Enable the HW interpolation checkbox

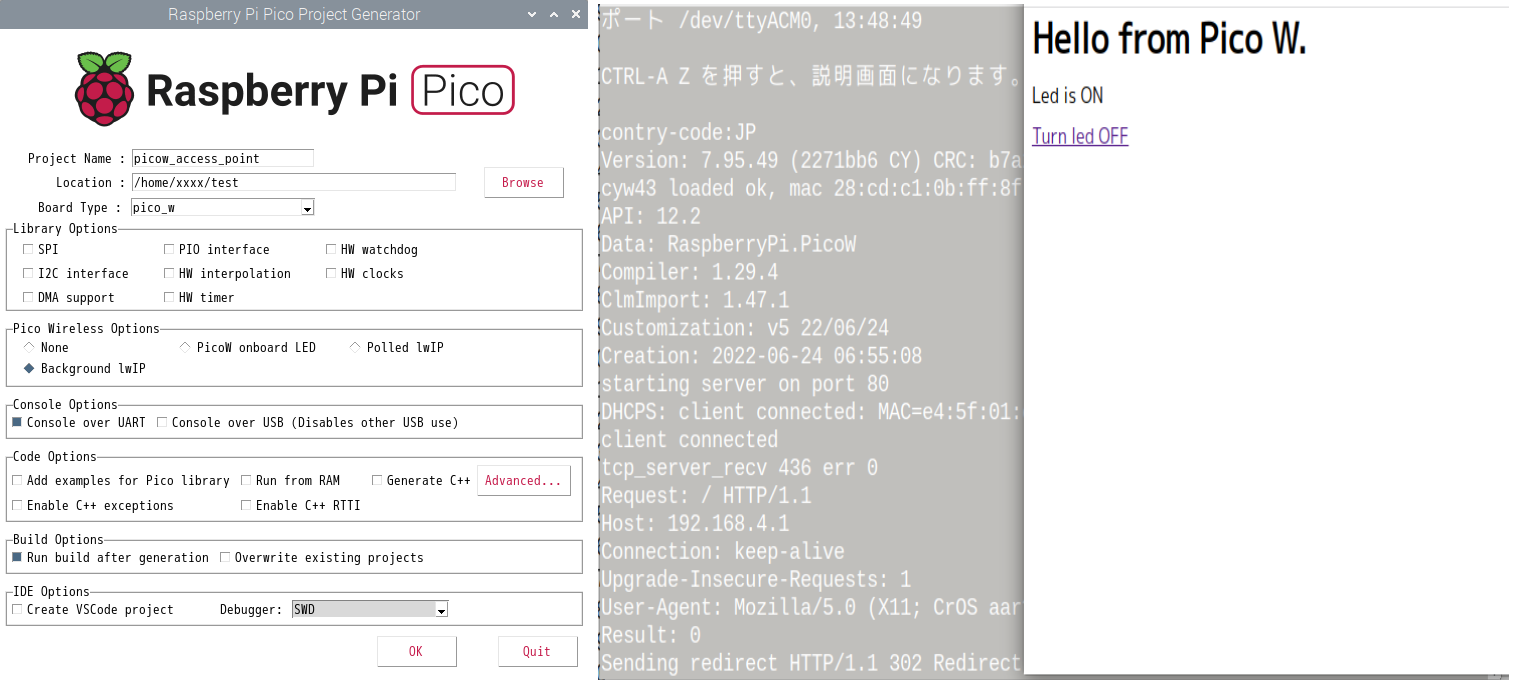click(x=169, y=273)
